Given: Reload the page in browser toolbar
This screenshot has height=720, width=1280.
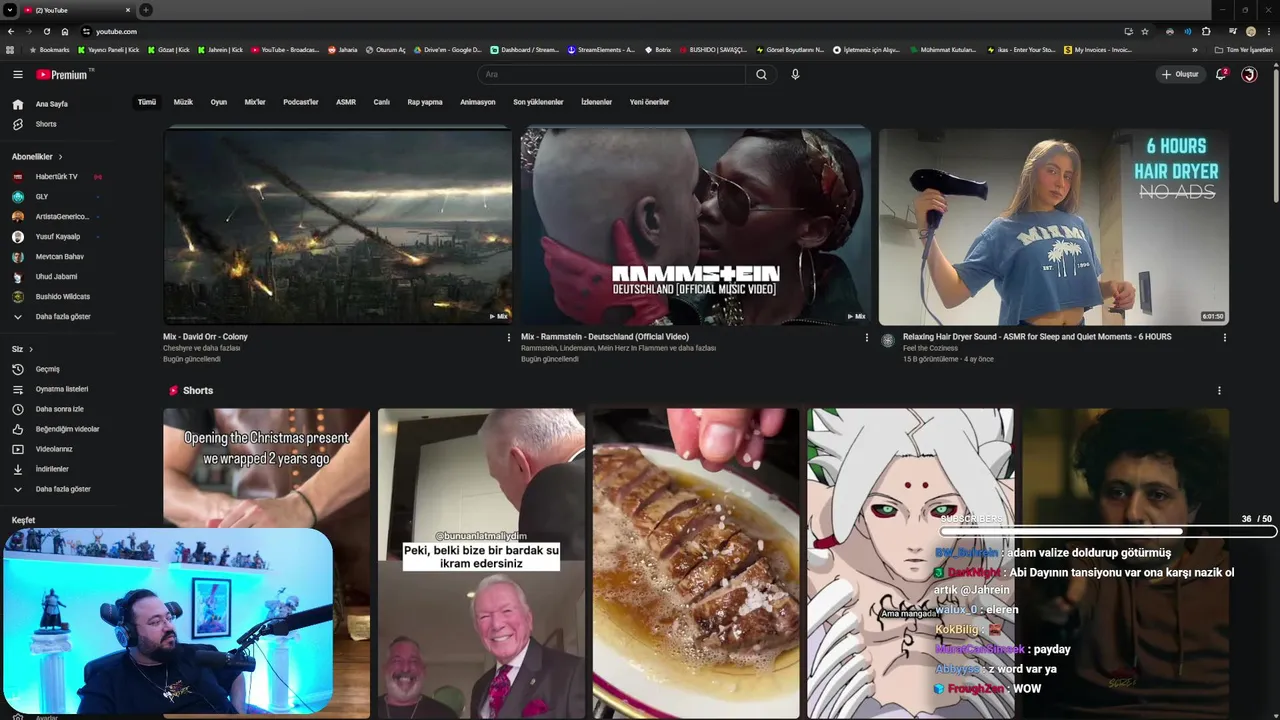Looking at the screenshot, I should pos(46,31).
